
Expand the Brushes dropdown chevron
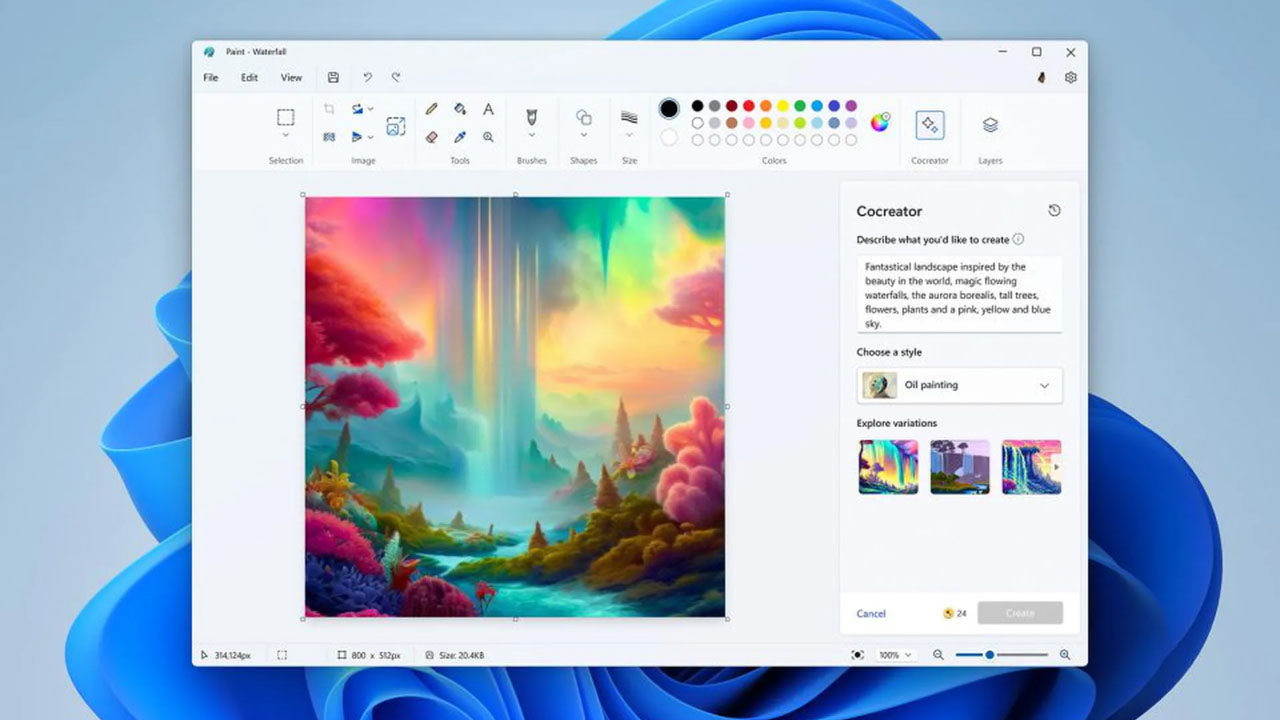click(531, 135)
